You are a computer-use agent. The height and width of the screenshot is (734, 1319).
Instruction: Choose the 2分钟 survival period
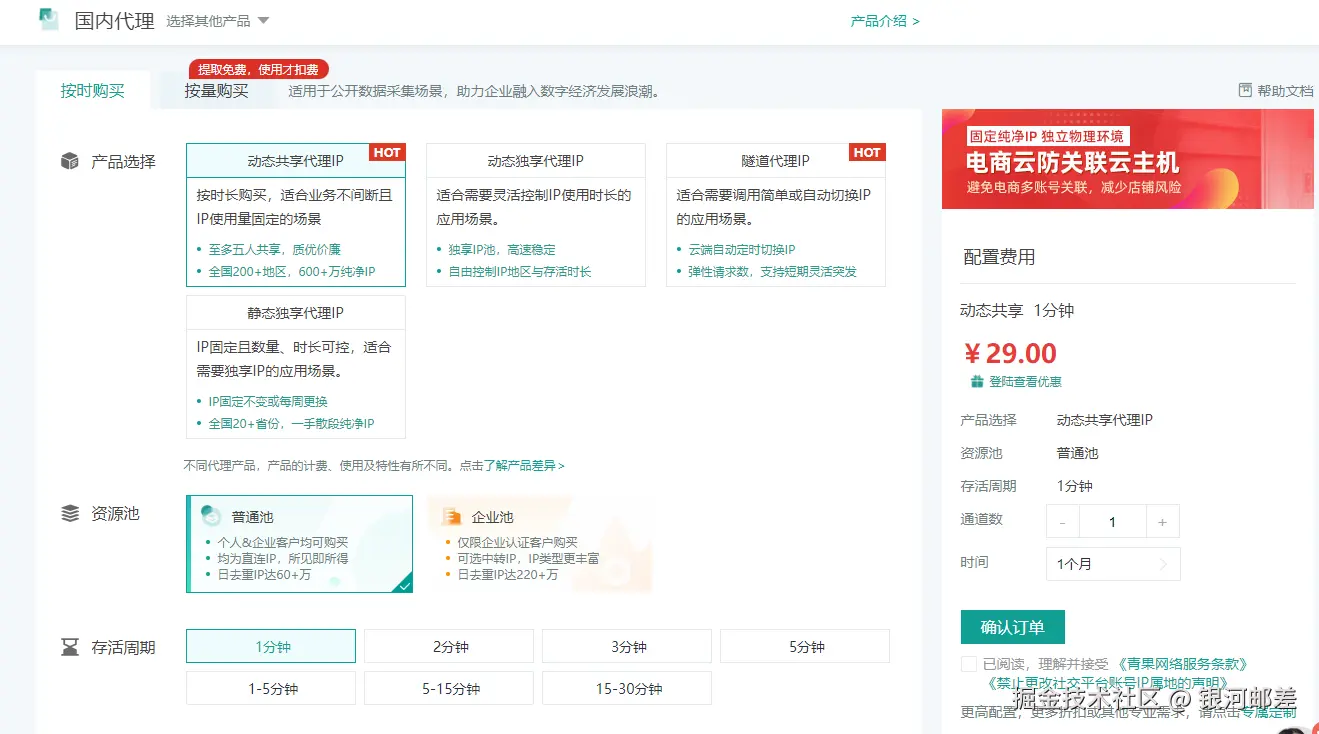click(x=449, y=646)
